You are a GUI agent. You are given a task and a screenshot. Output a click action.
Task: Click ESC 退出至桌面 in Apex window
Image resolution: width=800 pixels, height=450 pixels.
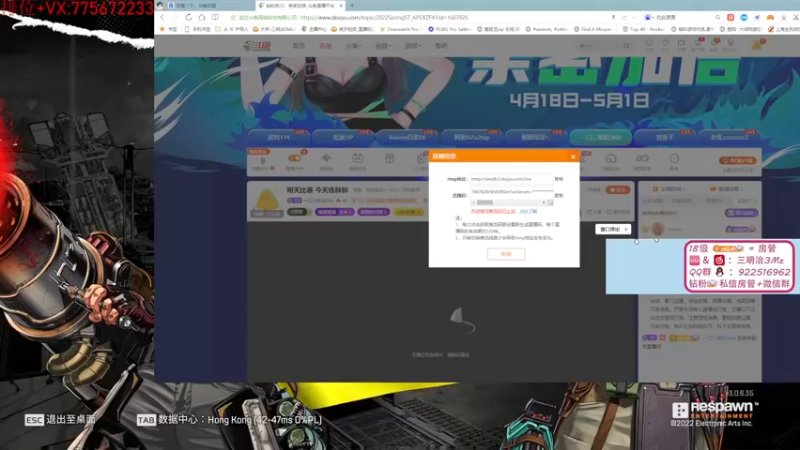click(60, 420)
